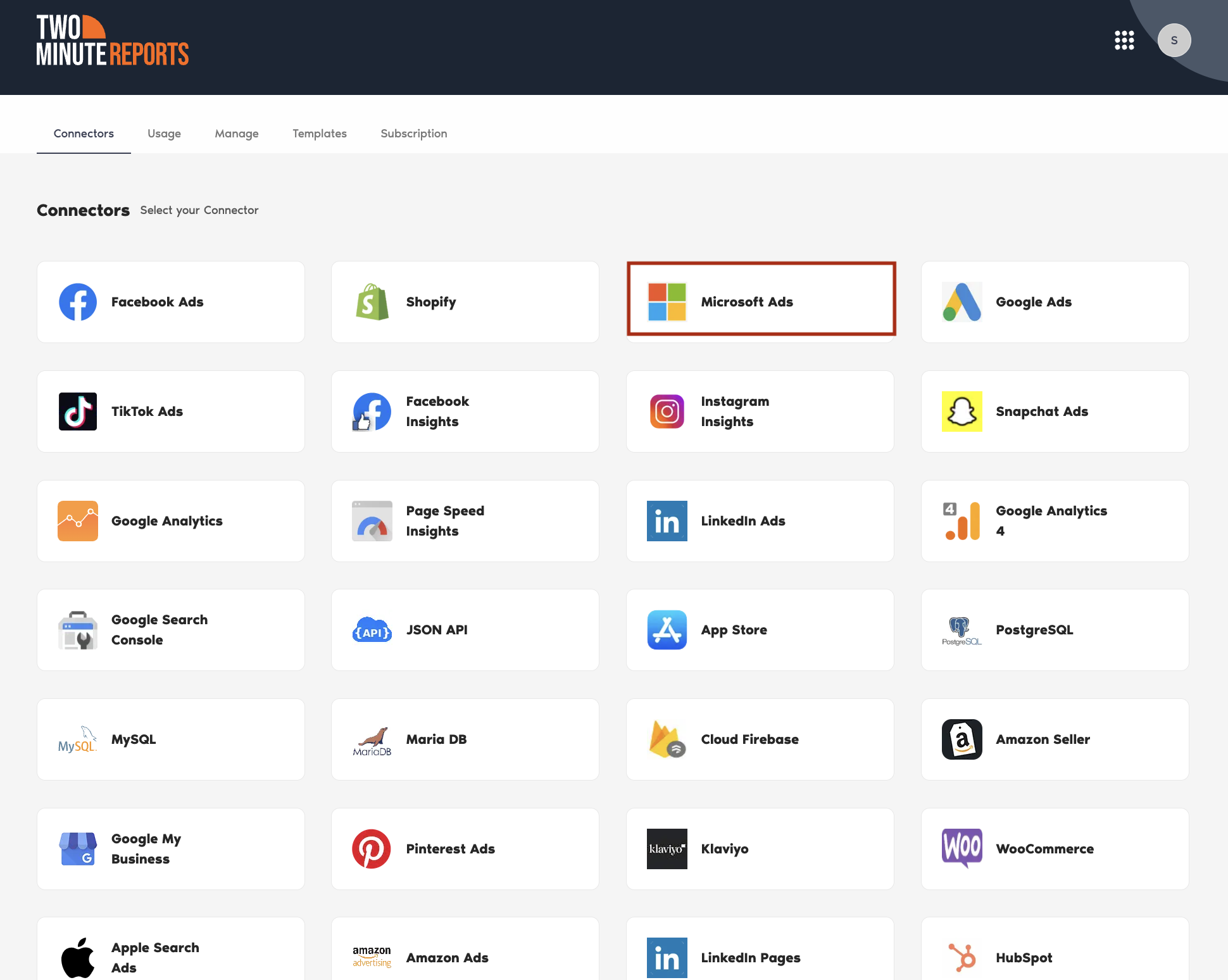
Task: Select the LinkedIn Ads connector label
Action: 743,521
